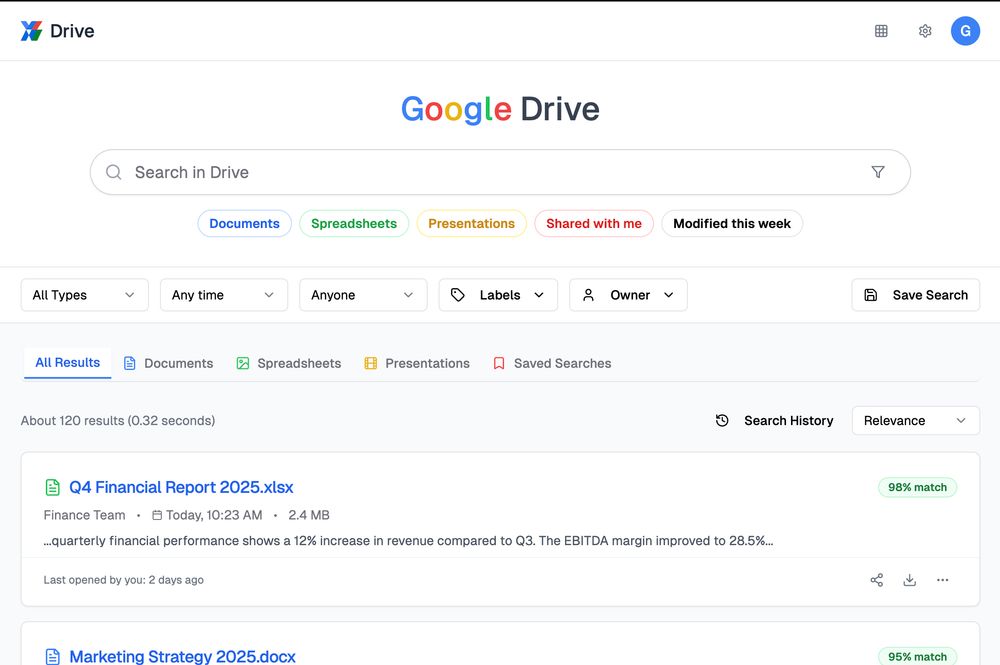Click the 98% match badge
The width and height of the screenshot is (1000, 665).
click(917, 487)
